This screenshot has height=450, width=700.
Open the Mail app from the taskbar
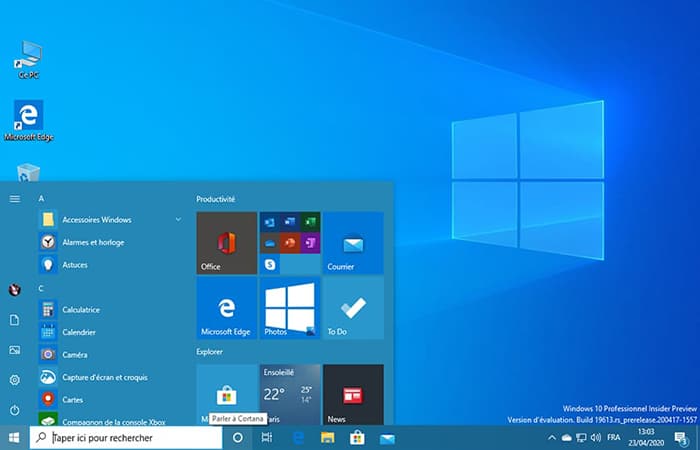387,438
